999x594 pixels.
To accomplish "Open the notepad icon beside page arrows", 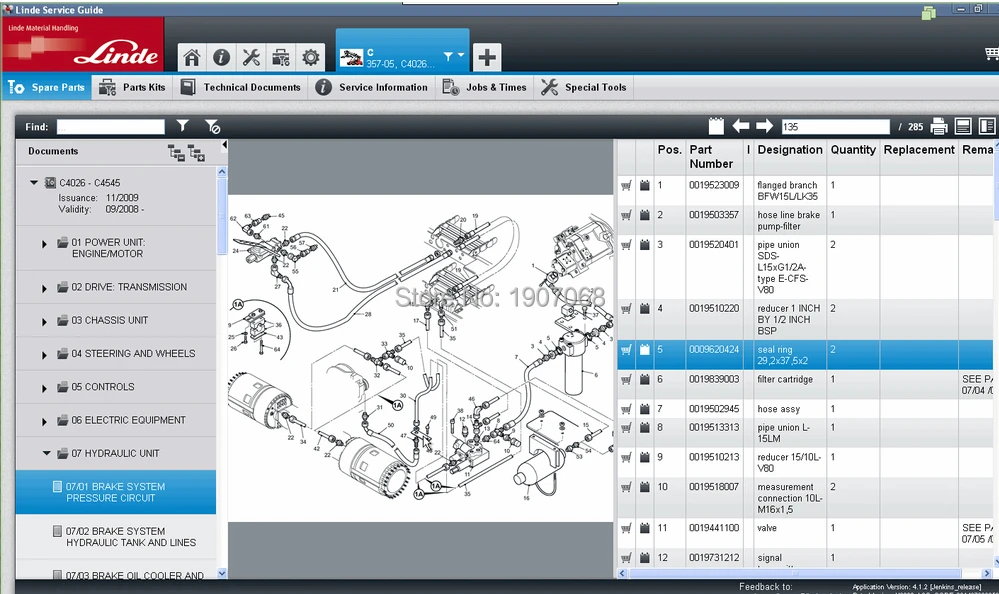I will (716, 126).
